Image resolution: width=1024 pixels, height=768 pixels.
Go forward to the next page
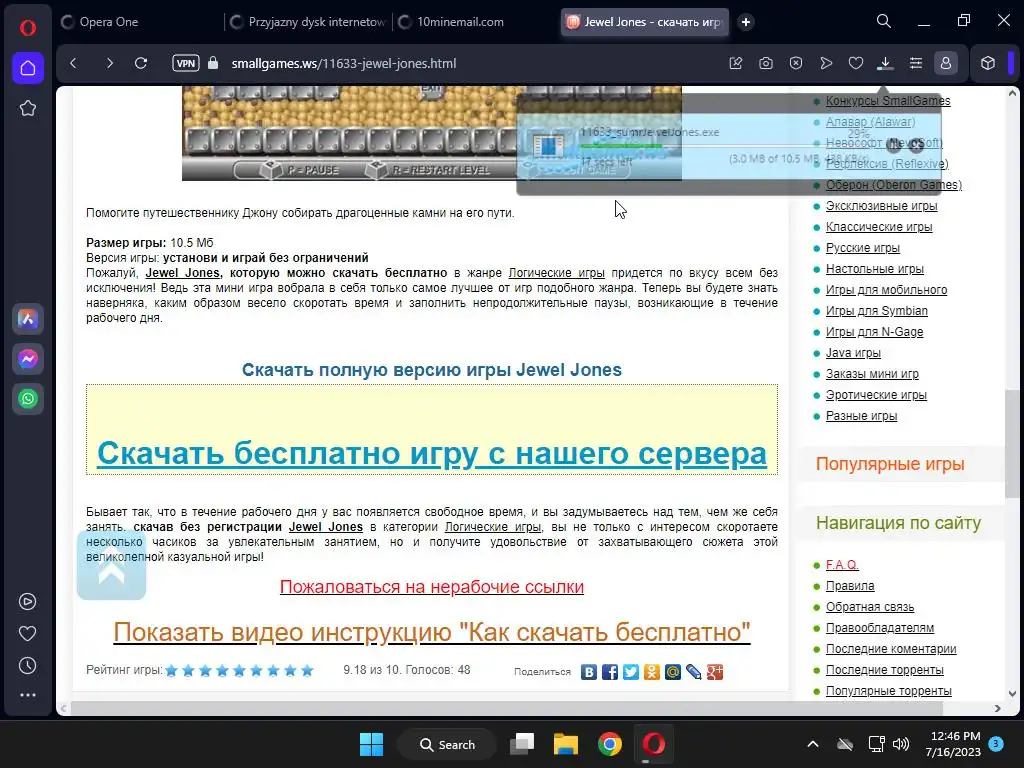109,63
